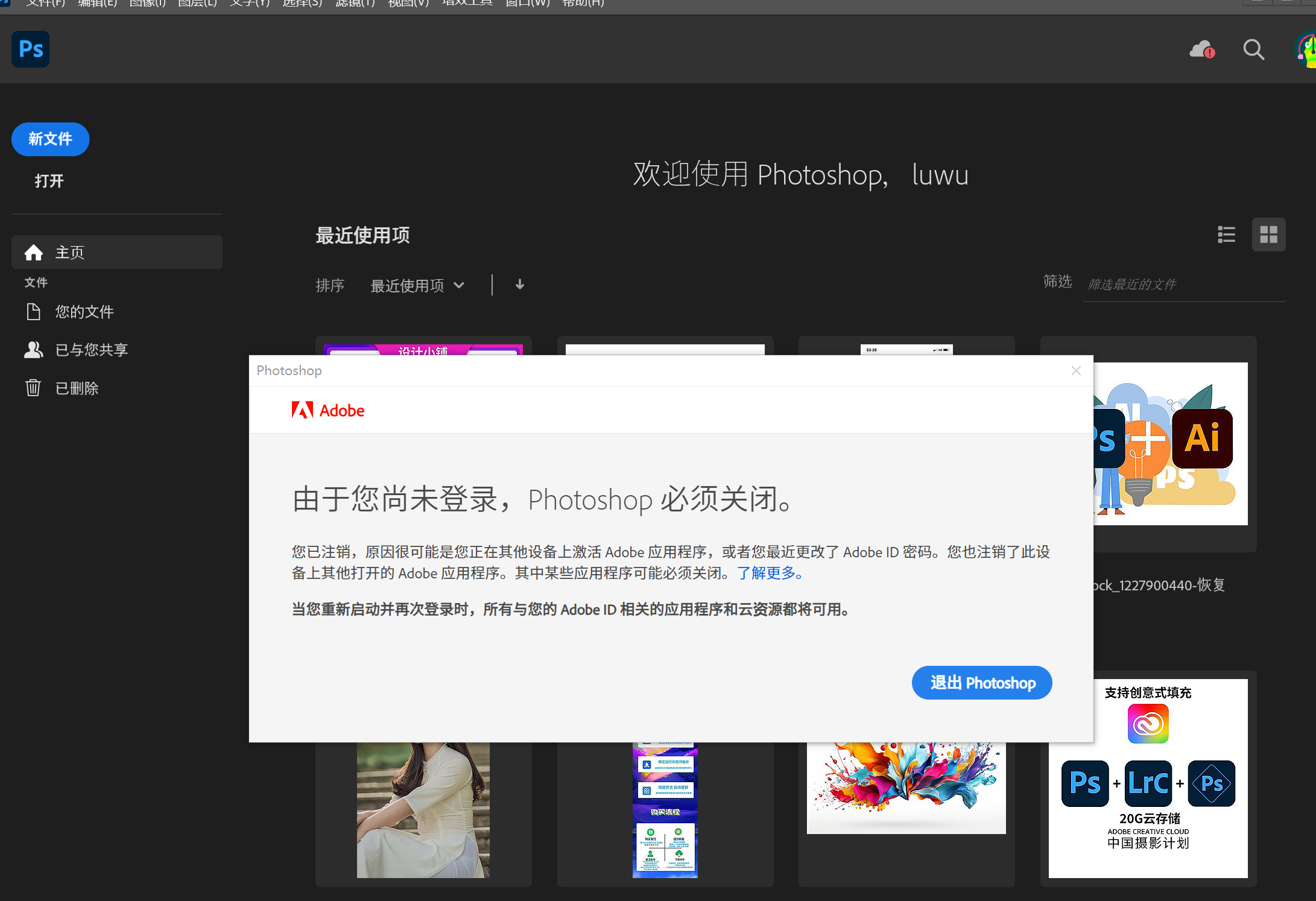This screenshot has height=901, width=1316.
Task: Open the 了解更多 link
Action: (x=770, y=573)
